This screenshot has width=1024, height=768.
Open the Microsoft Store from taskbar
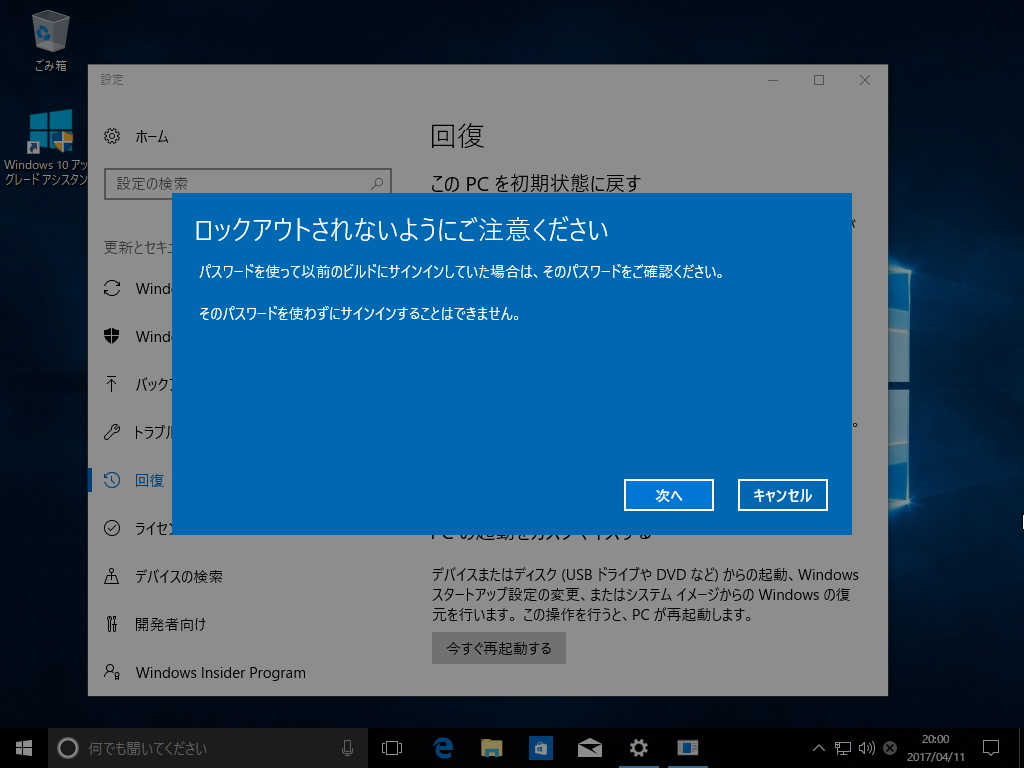point(540,747)
